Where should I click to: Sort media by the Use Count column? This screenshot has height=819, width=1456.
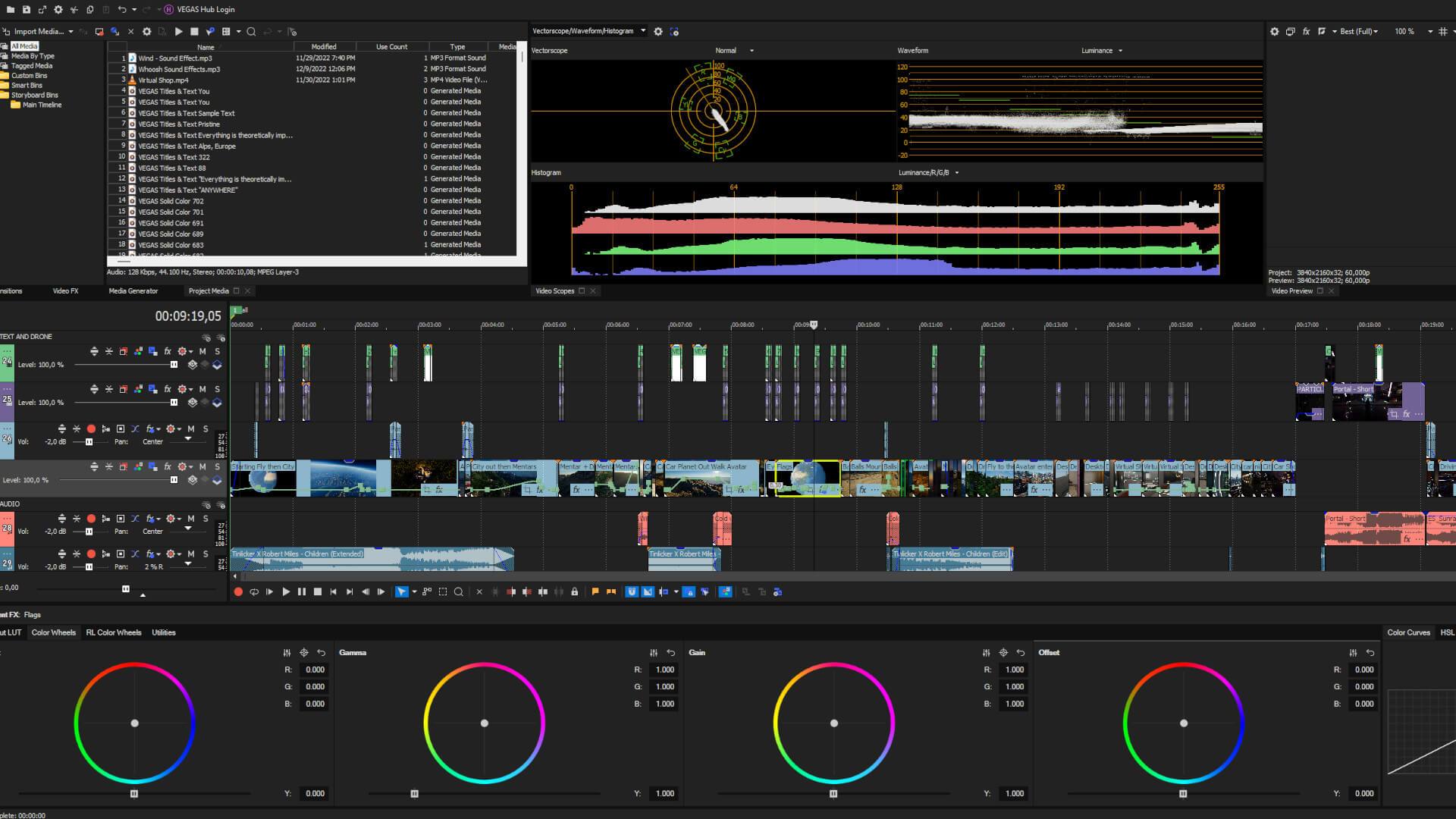tap(391, 47)
